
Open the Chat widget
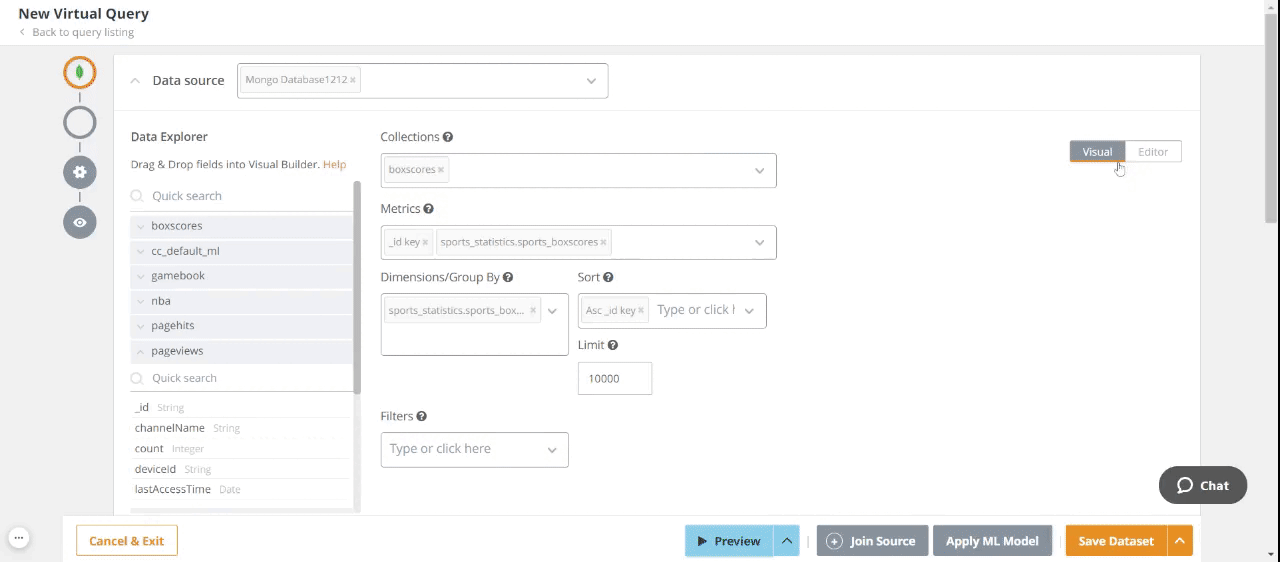click(1202, 485)
